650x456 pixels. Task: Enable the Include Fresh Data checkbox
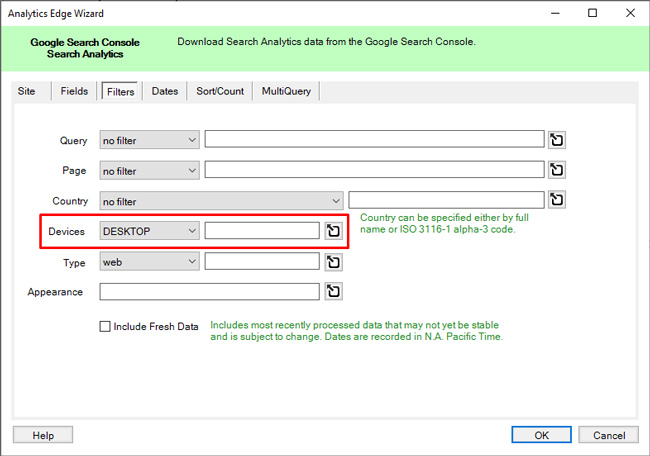tap(105, 326)
